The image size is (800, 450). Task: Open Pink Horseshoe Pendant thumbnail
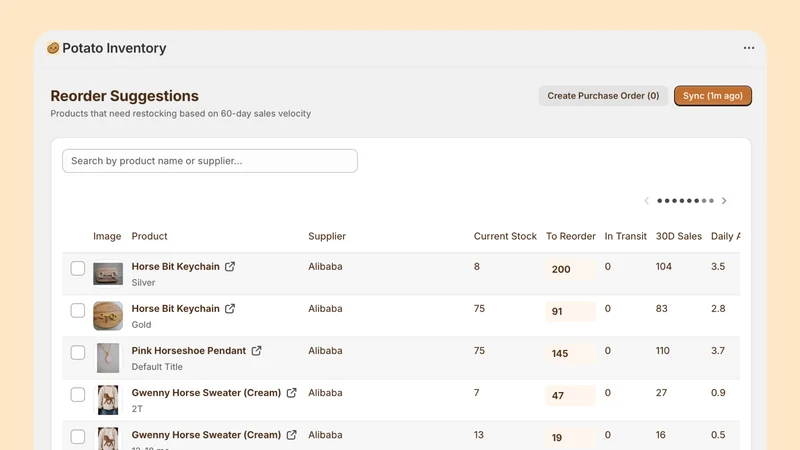108,358
